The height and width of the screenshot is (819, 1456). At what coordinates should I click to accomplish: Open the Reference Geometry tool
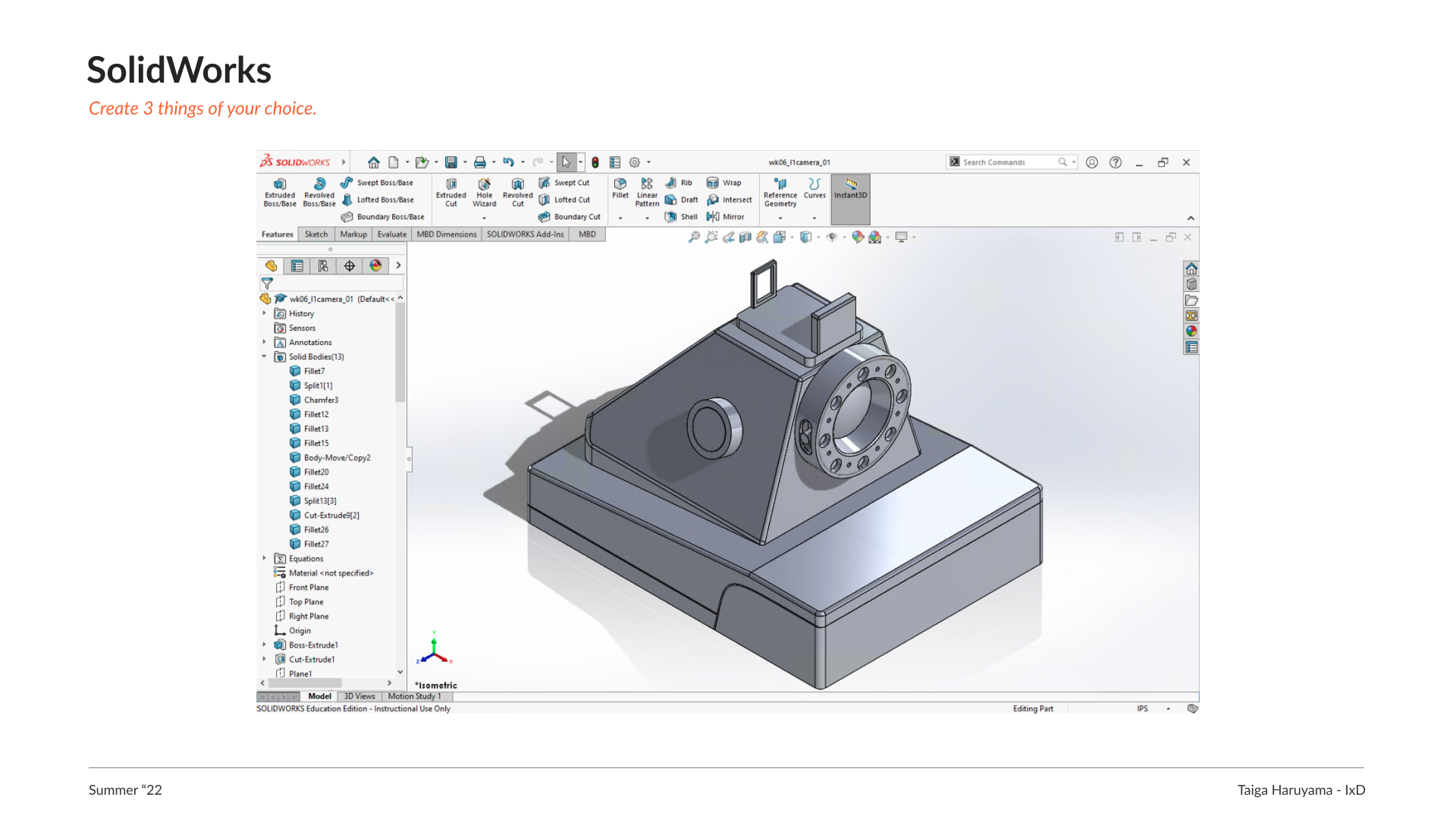pyautogui.click(x=780, y=192)
